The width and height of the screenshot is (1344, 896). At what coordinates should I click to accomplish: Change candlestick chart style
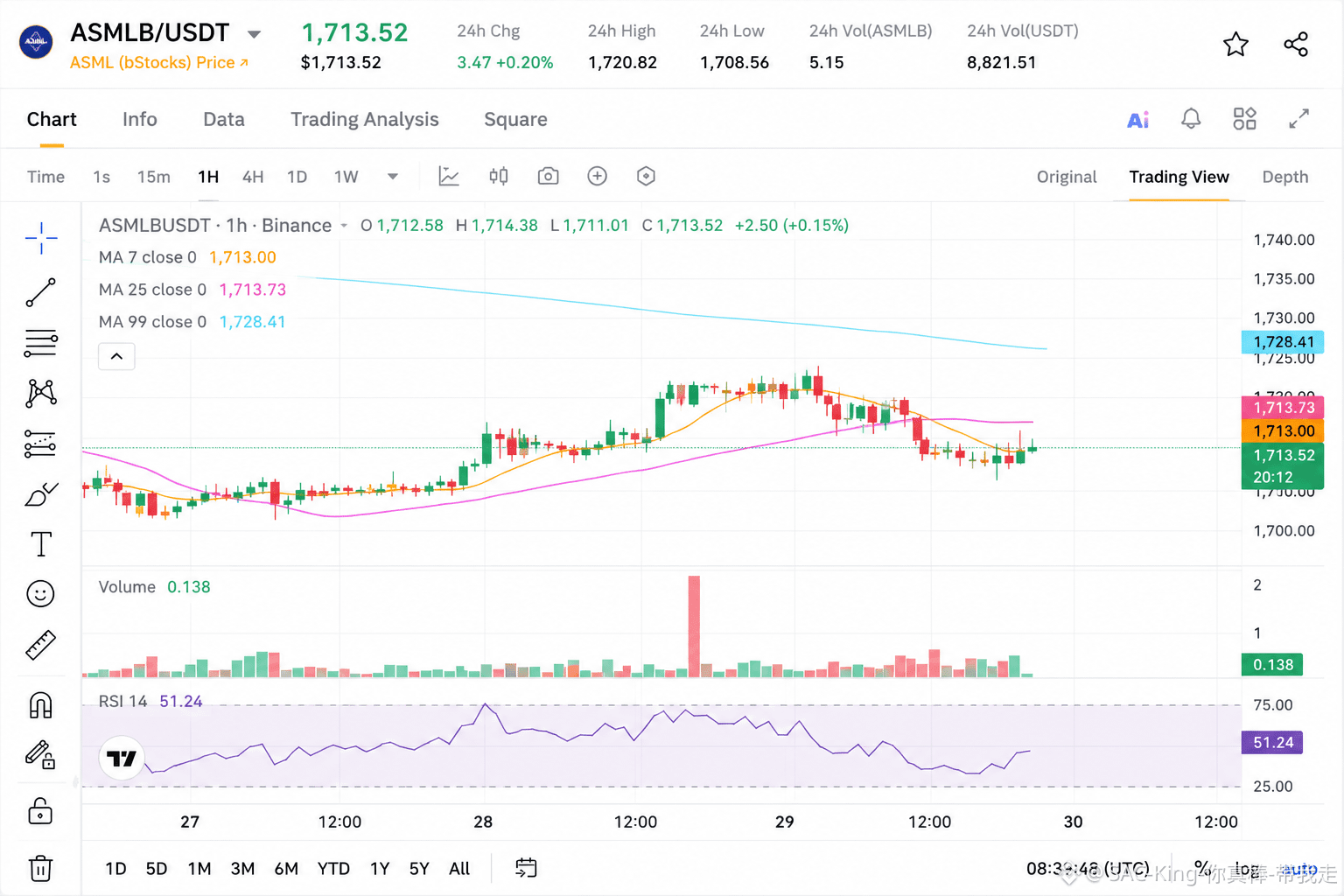pyautogui.click(x=499, y=177)
